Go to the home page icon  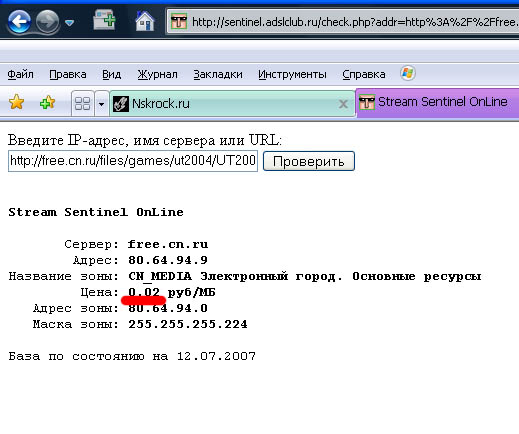(x=145, y=21)
